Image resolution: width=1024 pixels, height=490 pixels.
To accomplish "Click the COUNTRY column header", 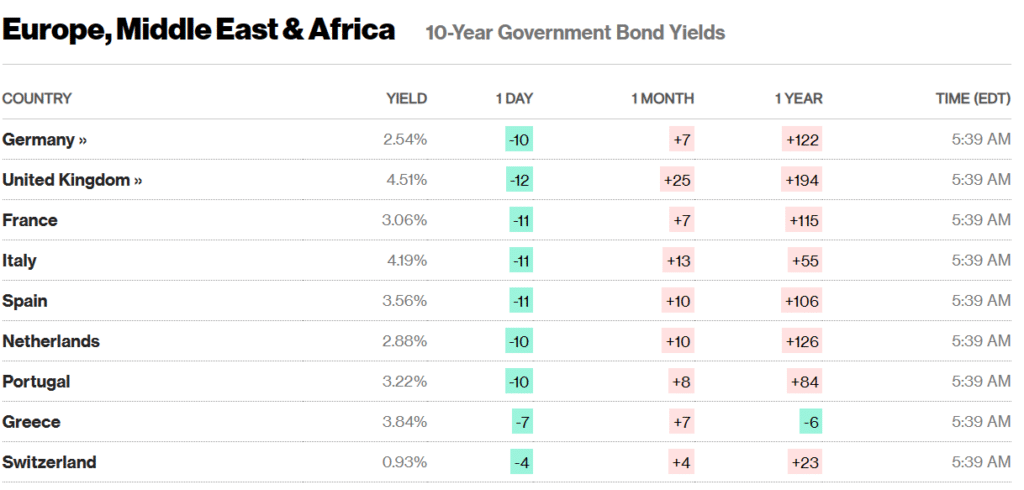I will tap(37, 98).
